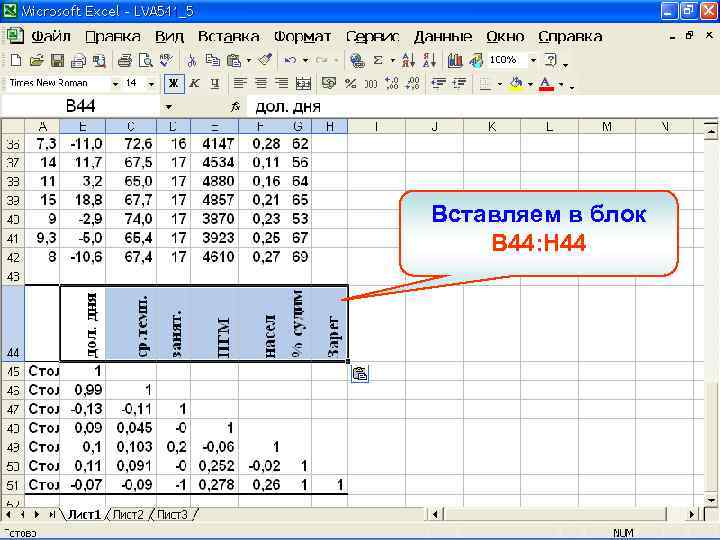Screen dimensions: 720x540
Task: Expand the Paste options arrow in toolbar
Action: (x=248, y=60)
